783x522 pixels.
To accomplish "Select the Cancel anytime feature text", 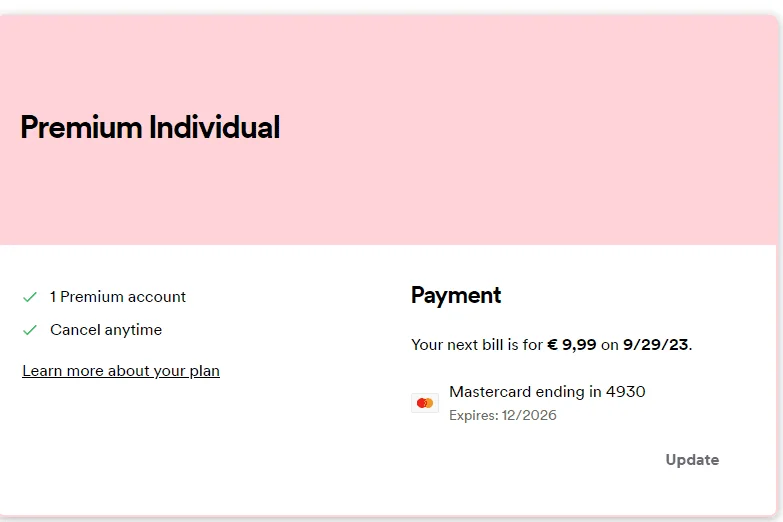I will (106, 330).
